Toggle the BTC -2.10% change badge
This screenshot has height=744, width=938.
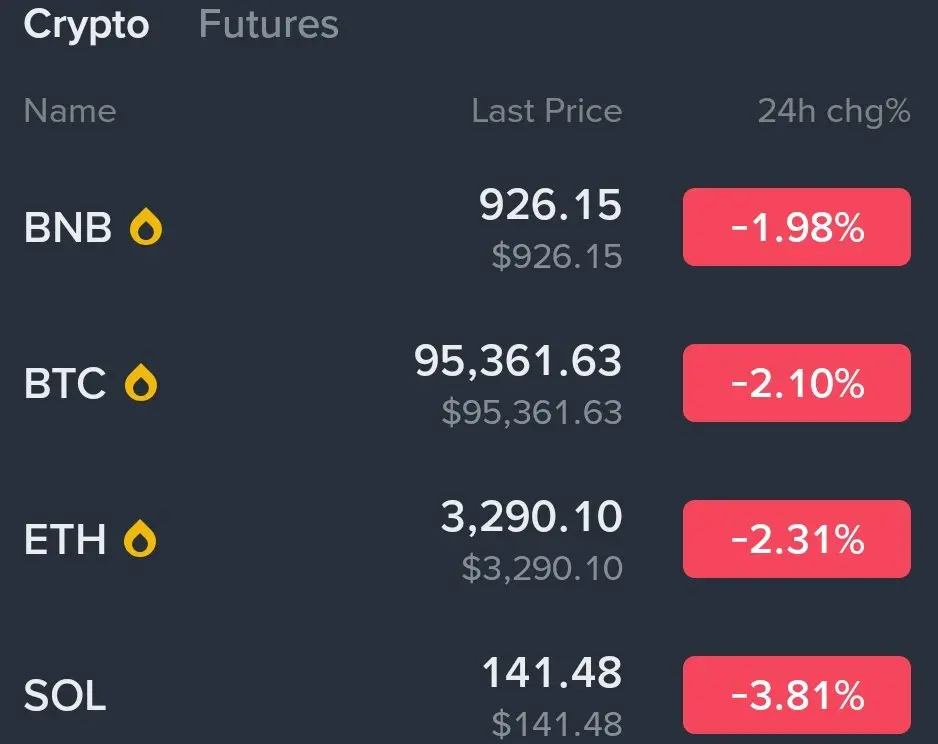pyautogui.click(x=796, y=383)
